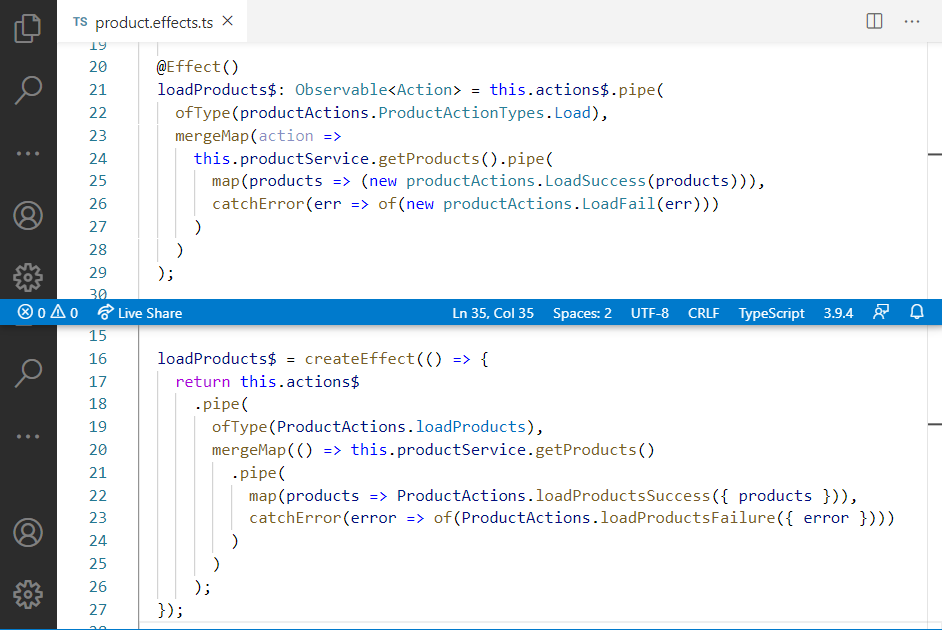Click the @Effect() decorator text
This screenshot has height=630, width=942.
[198, 67]
